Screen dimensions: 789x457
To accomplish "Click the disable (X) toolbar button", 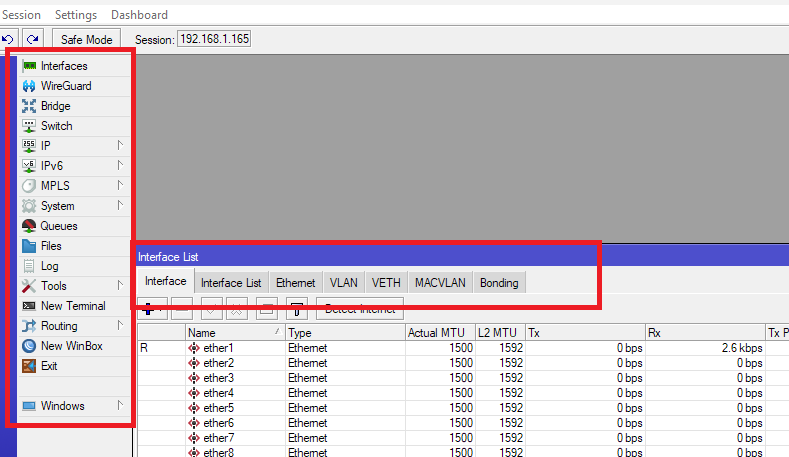I will [236, 309].
